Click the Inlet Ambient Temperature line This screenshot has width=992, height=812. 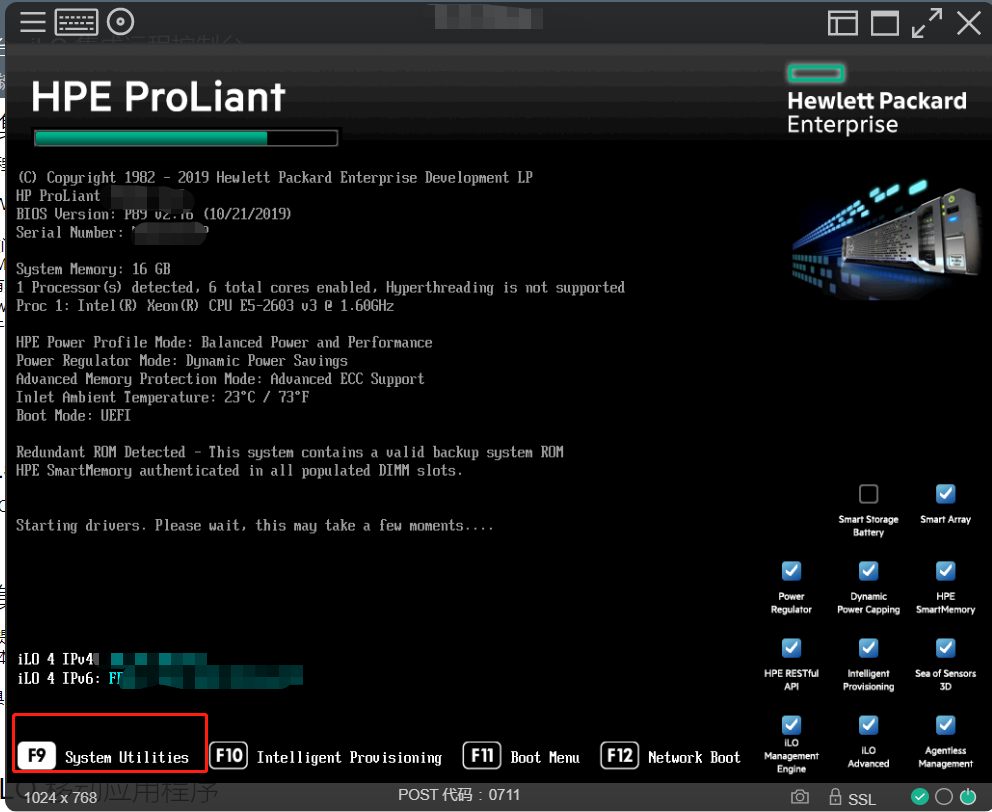tap(163, 397)
